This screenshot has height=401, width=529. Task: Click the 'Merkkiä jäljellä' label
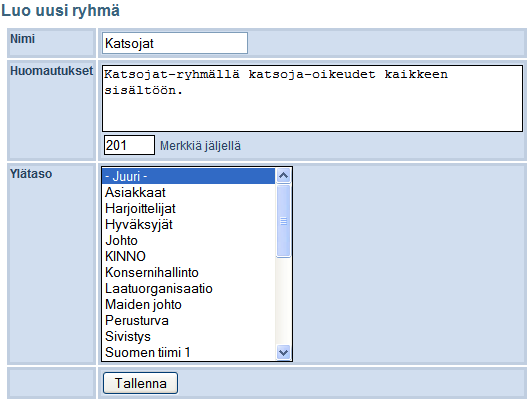click(x=200, y=146)
